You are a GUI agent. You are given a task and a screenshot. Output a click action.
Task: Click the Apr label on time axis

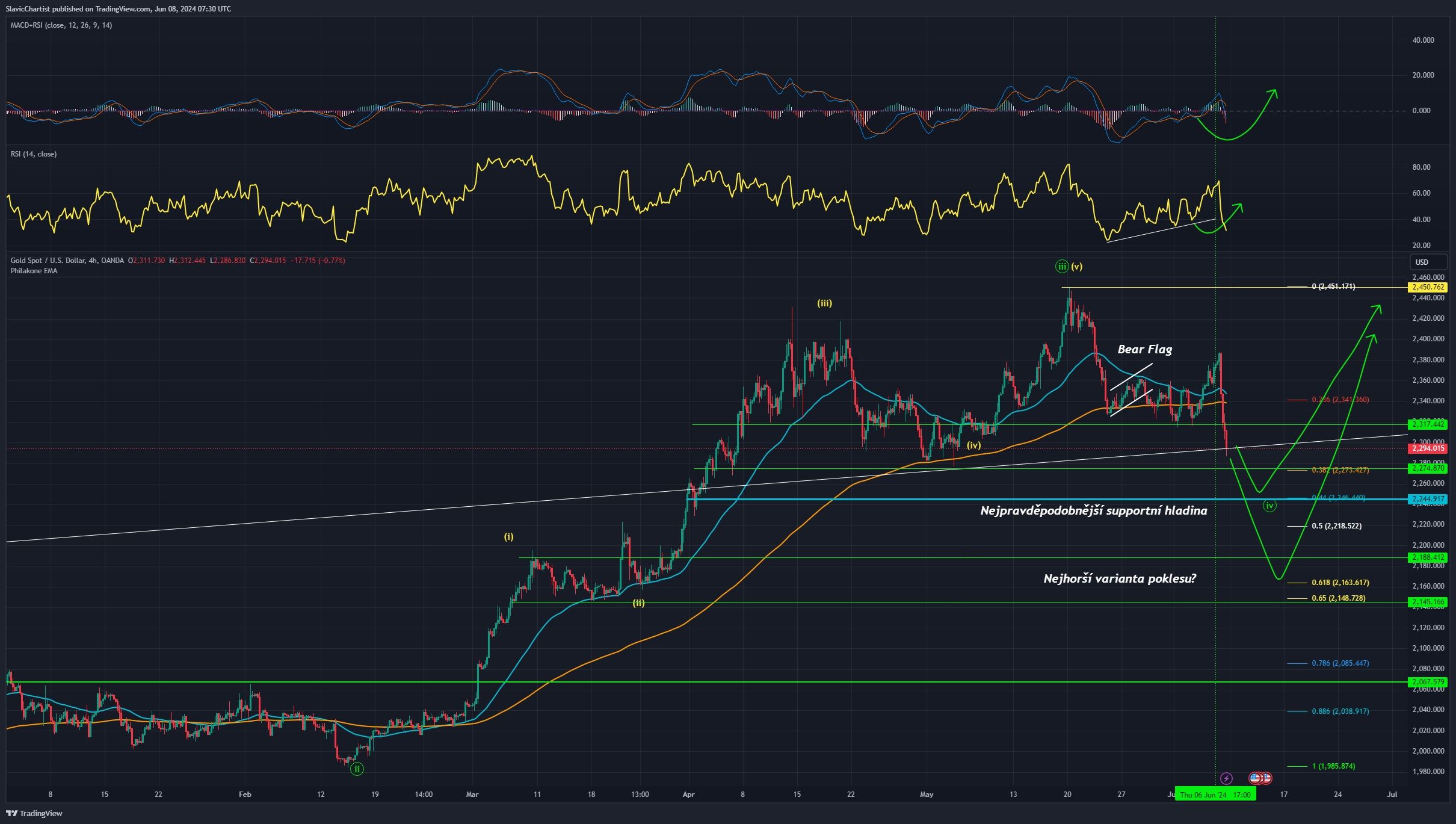(x=688, y=795)
